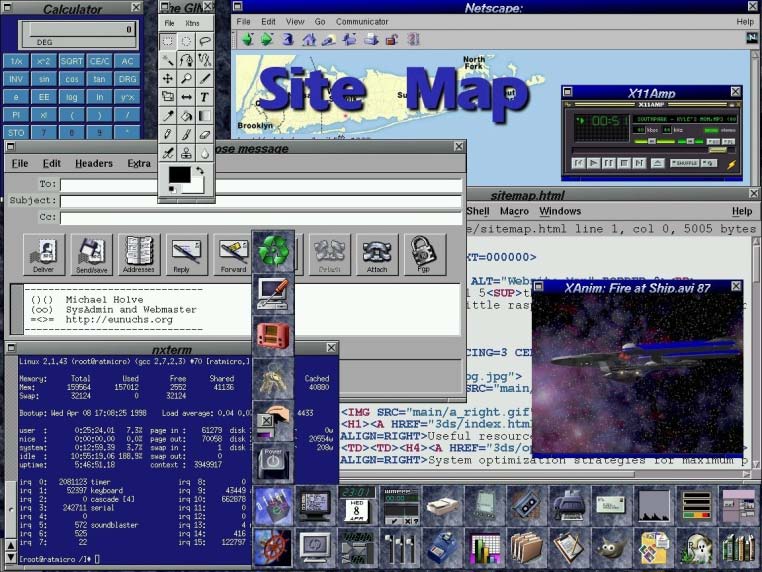
Task: Select the lasso free-select tool in GIMP
Action: [x=205, y=42]
